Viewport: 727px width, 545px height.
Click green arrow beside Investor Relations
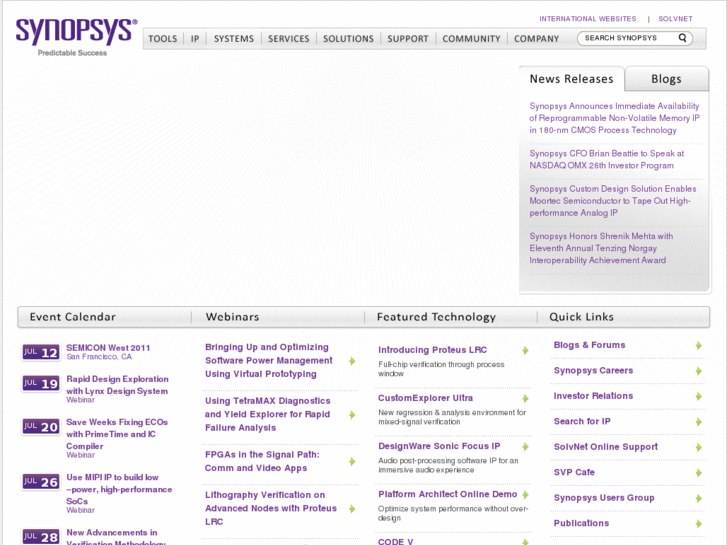coord(698,397)
